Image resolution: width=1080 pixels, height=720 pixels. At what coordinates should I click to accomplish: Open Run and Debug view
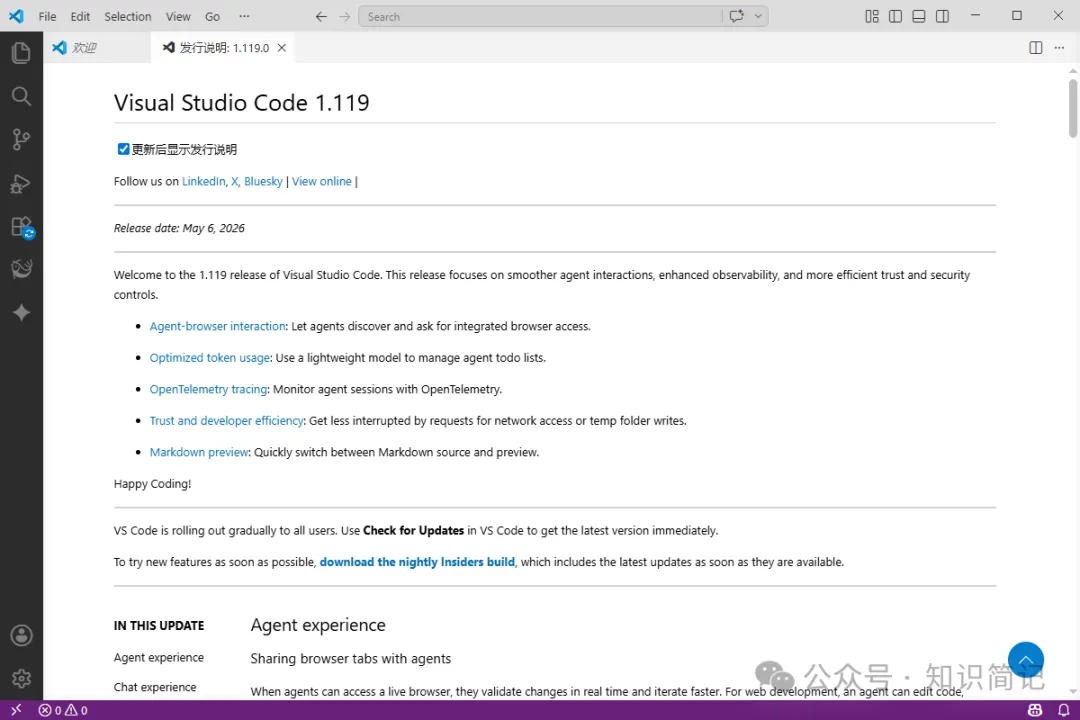tap(21, 183)
